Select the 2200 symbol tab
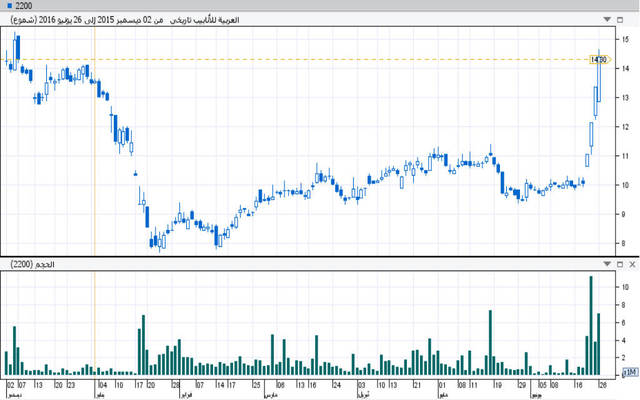This screenshot has height=400, width=640. pos(20,6)
